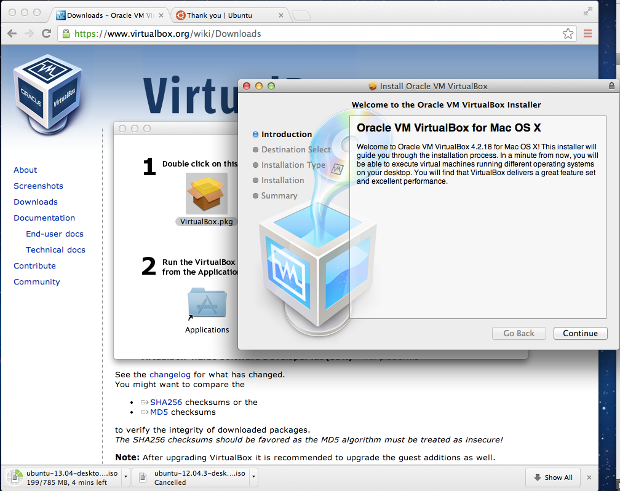Select the Summary installer step

[x=275, y=196]
